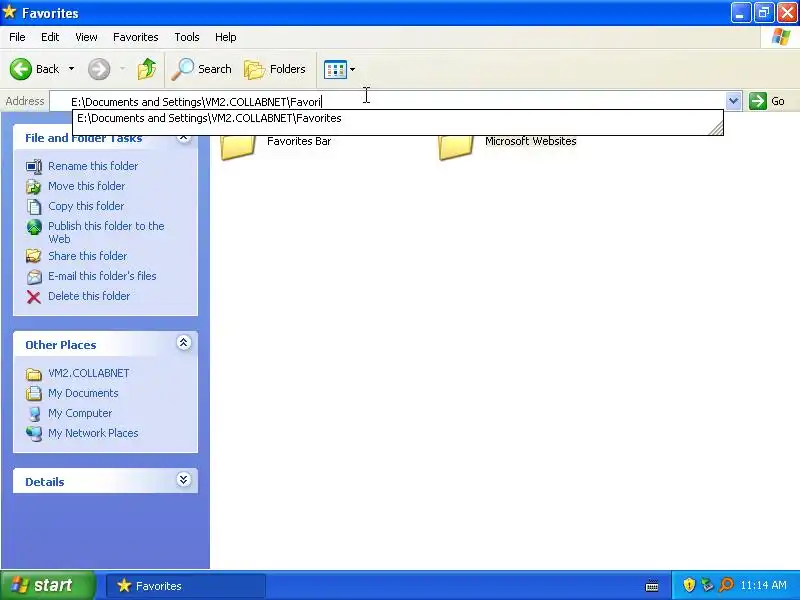Open the File menu
The height and width of the screenshot is (600, 800).
pyautogui.click(x=17, y=37)
